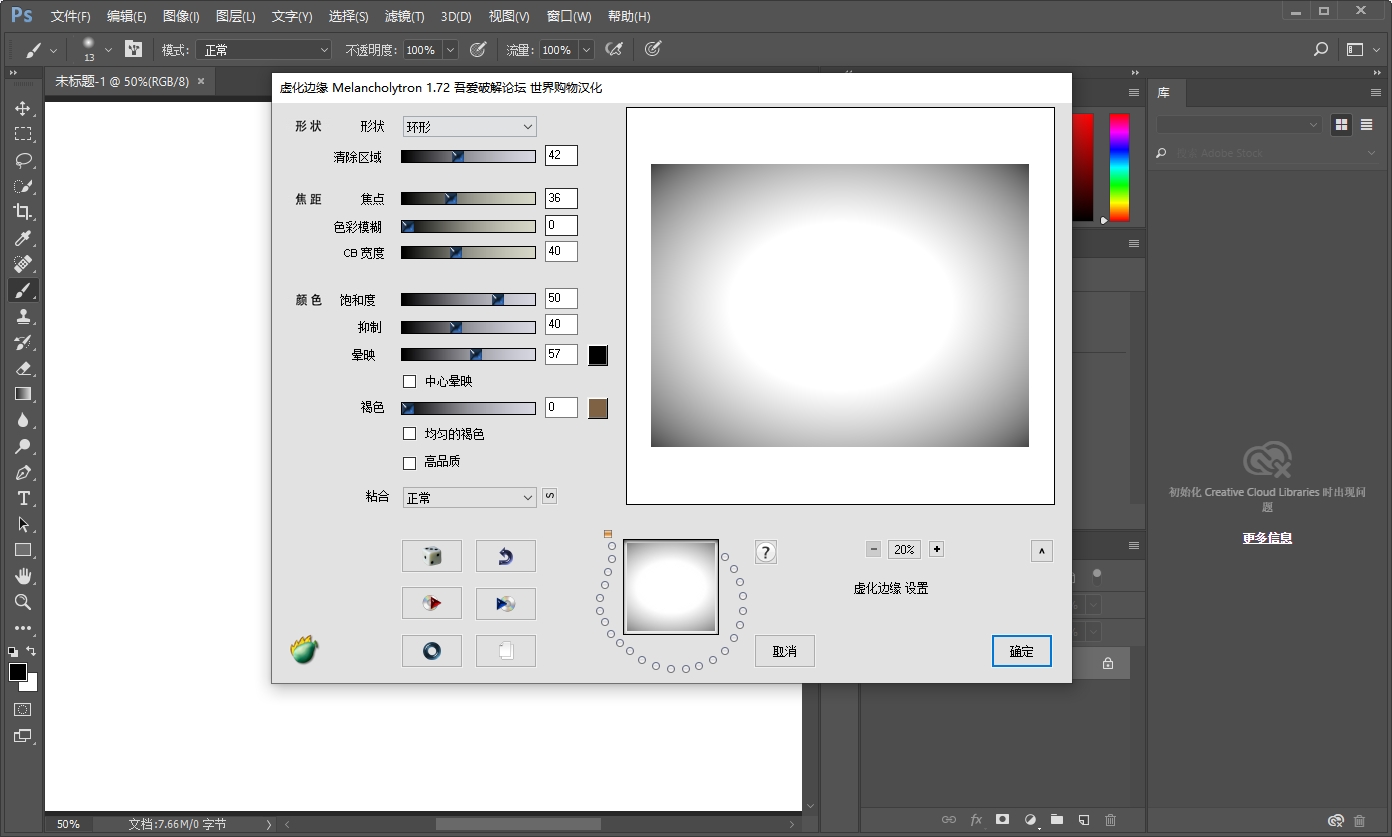Open the 晕映 color swatch

(x=597, y=354)
